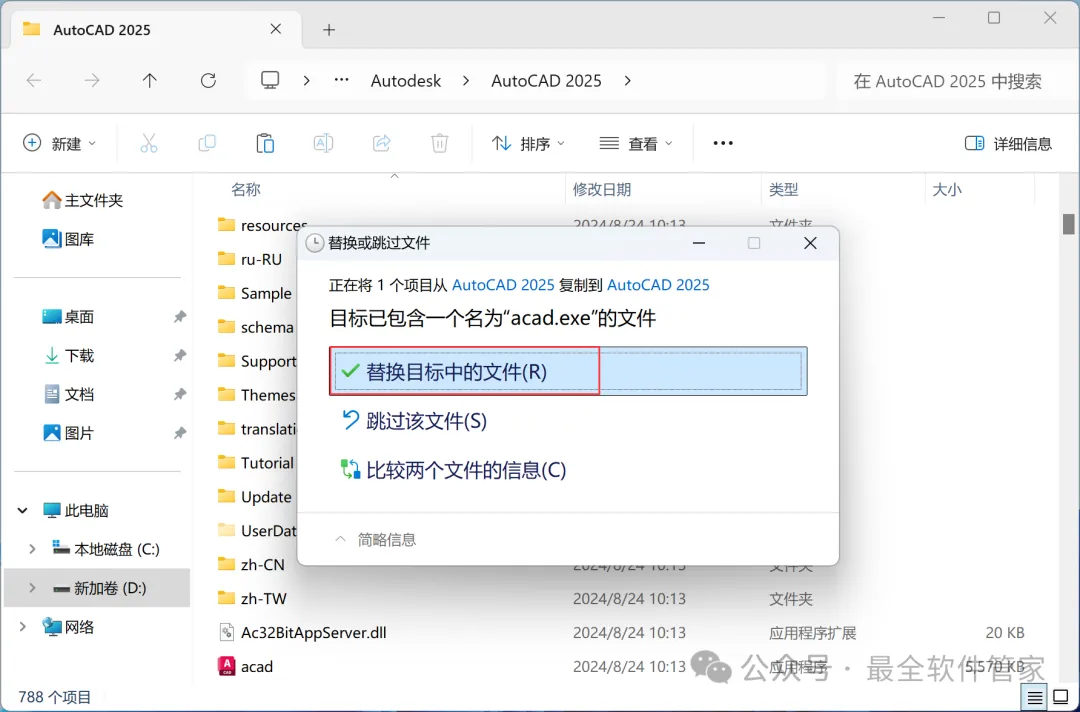Viewport: 1080px width, 712px height.
Task: Unpin Downloads using its pin icon
Action: tap(180, 355)
